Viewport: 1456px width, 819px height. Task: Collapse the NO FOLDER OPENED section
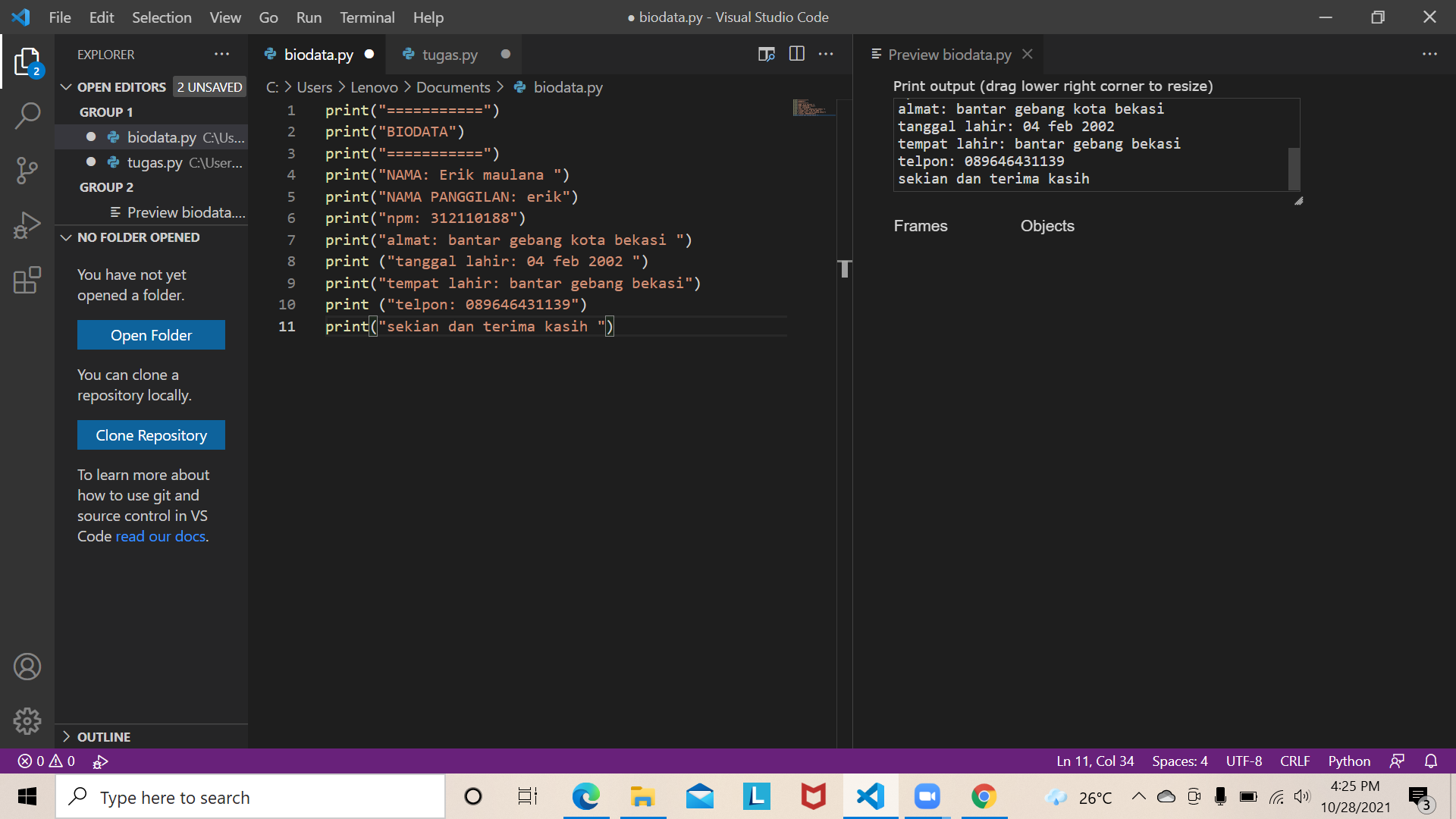[x=65, y=237]
